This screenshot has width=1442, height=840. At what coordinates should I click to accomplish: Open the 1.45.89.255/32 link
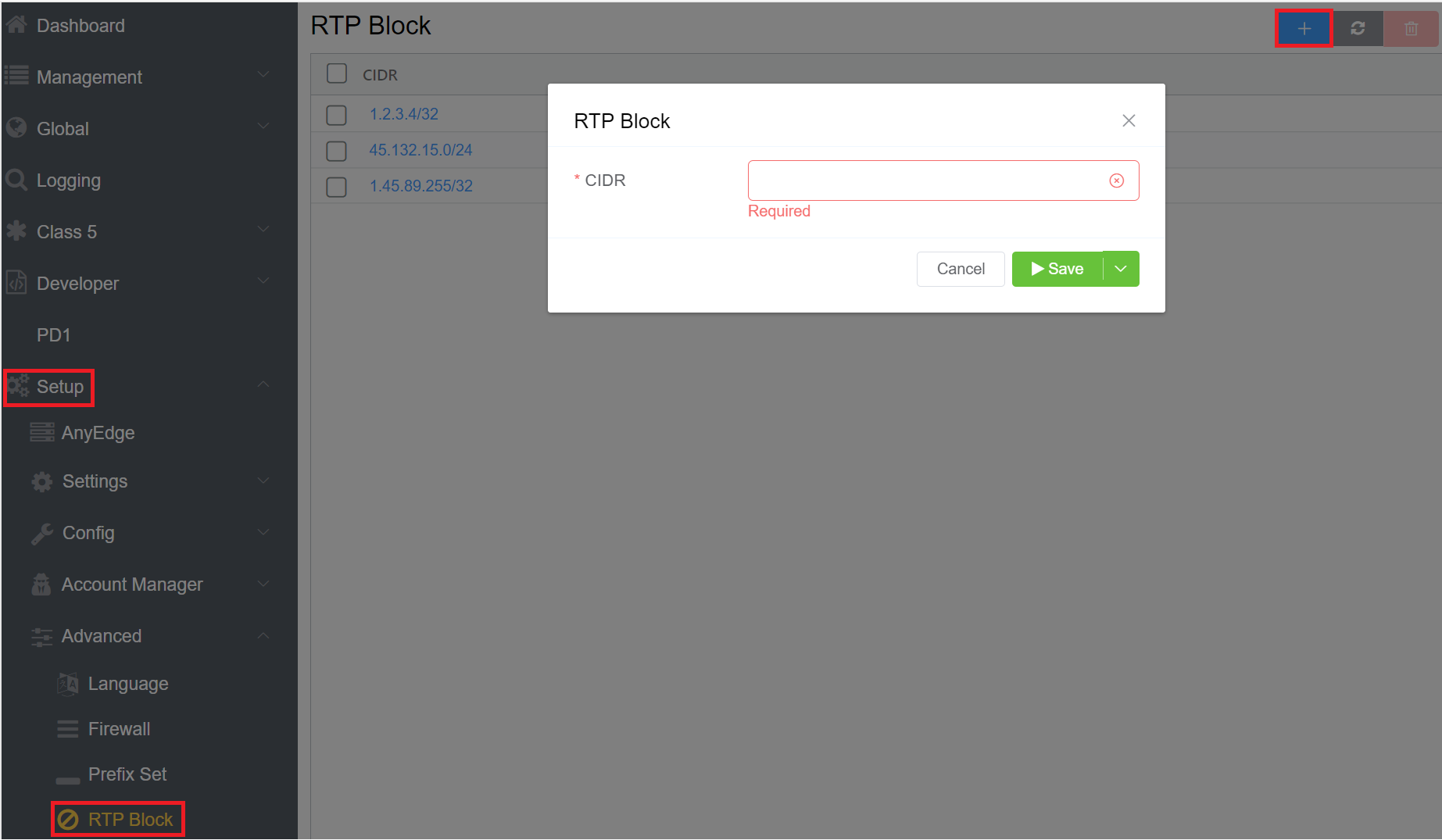[420, 186]
